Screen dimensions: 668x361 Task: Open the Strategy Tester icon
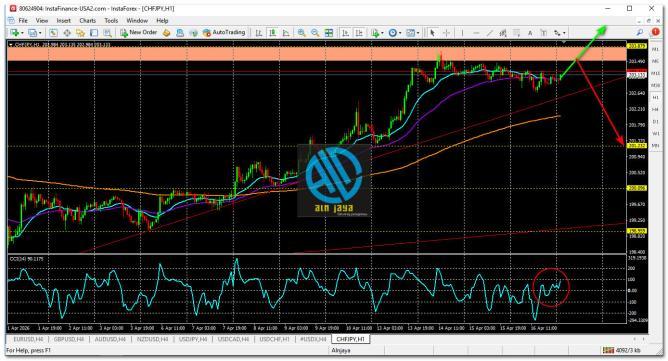(108, 33)
